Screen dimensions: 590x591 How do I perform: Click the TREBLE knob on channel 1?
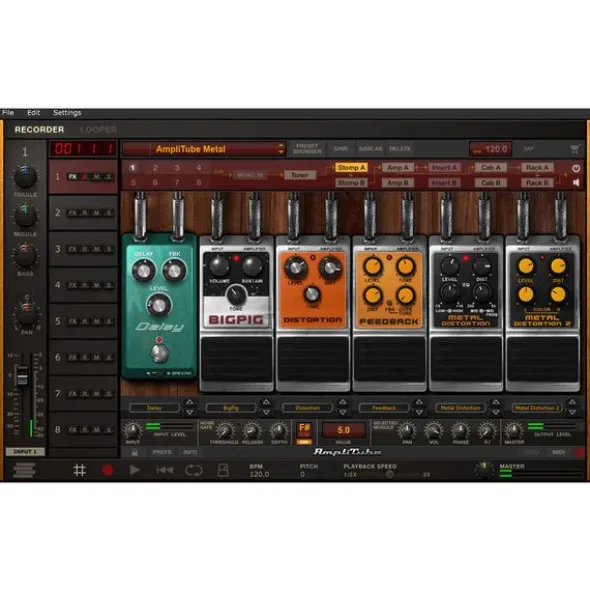tap(25, 176)
